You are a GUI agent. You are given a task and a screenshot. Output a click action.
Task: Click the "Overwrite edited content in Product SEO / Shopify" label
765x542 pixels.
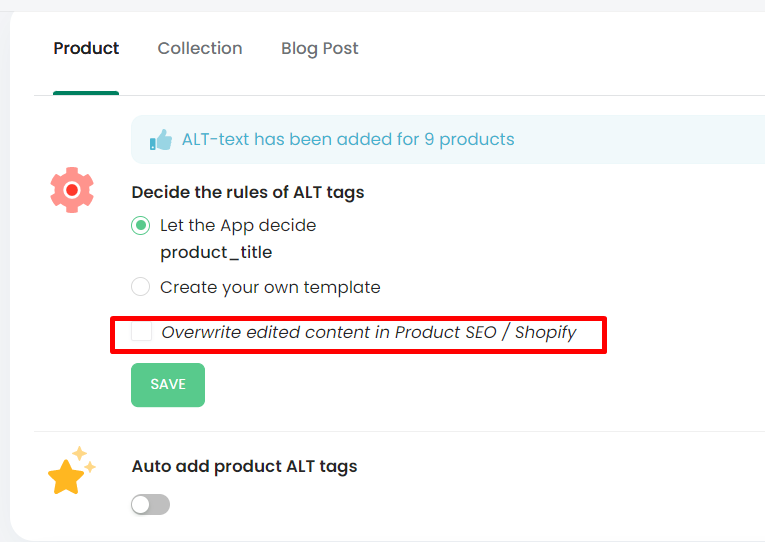(369, 332)
